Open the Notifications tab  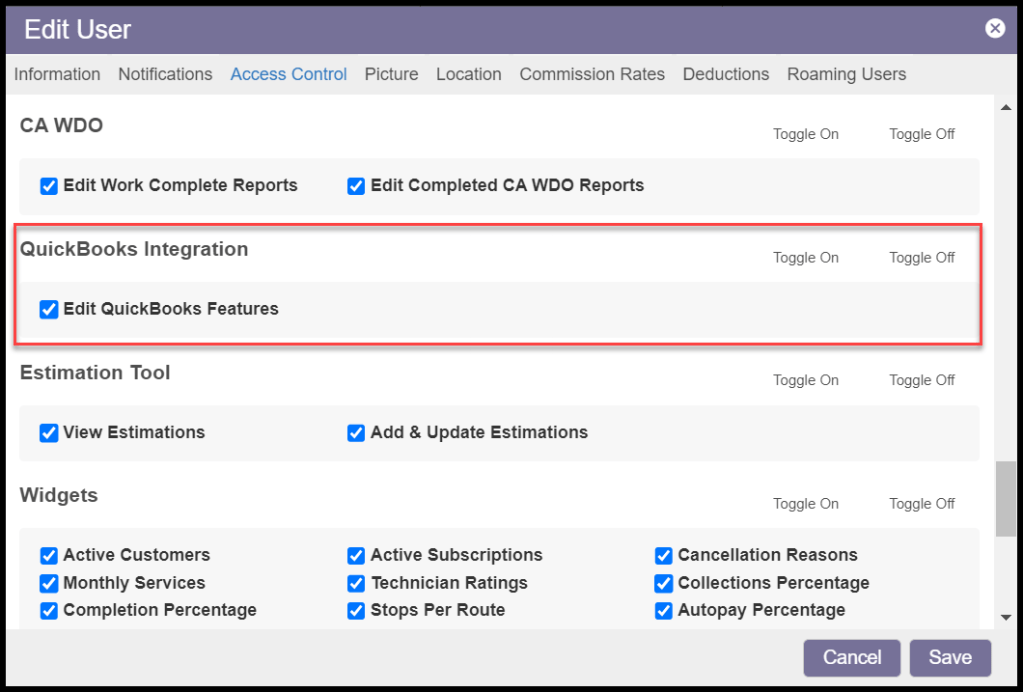[165, 74]
